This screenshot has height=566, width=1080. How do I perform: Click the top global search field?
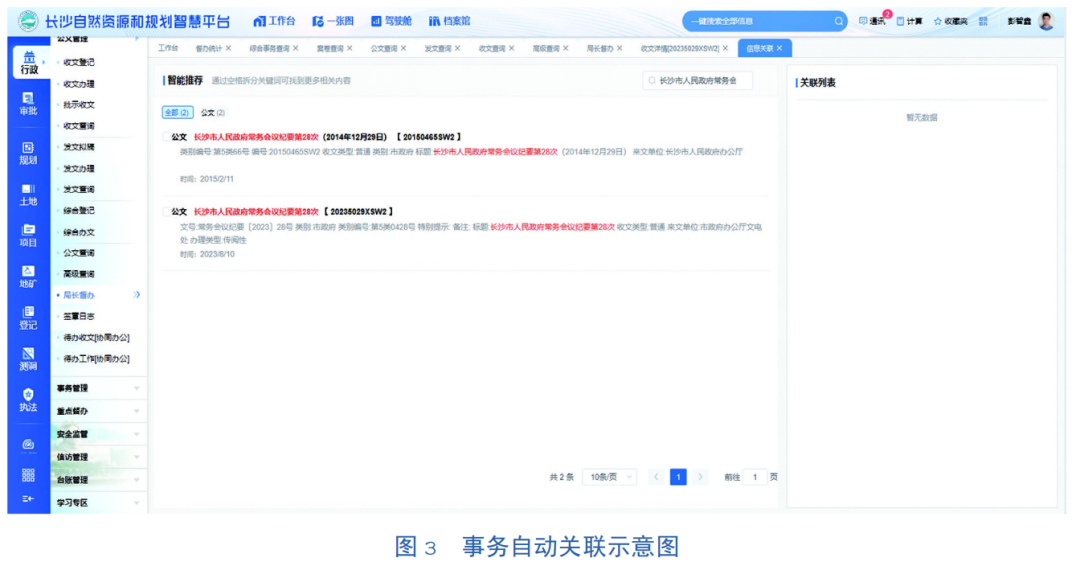tap(765, 21)
